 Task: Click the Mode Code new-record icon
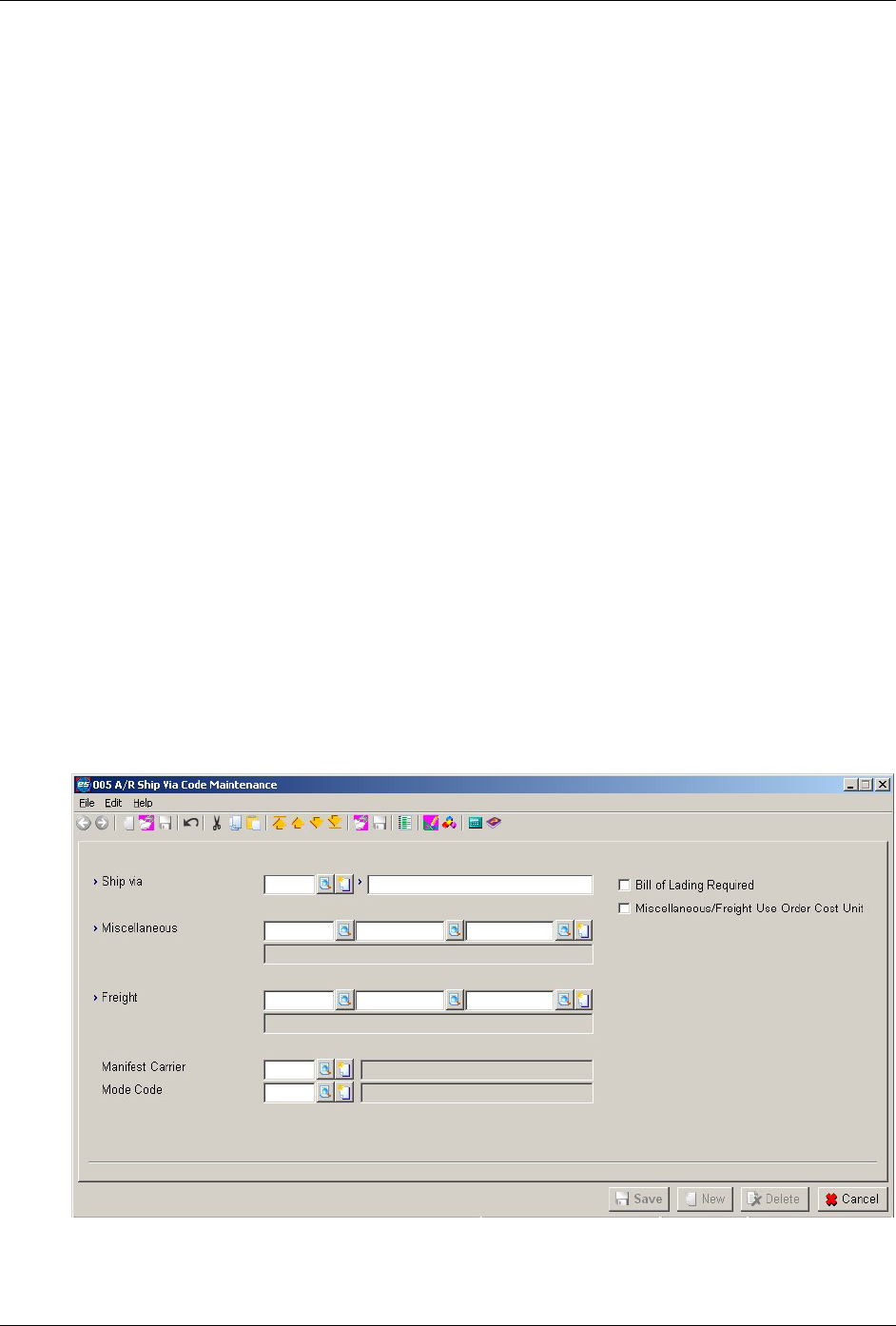pos(344,1092)
